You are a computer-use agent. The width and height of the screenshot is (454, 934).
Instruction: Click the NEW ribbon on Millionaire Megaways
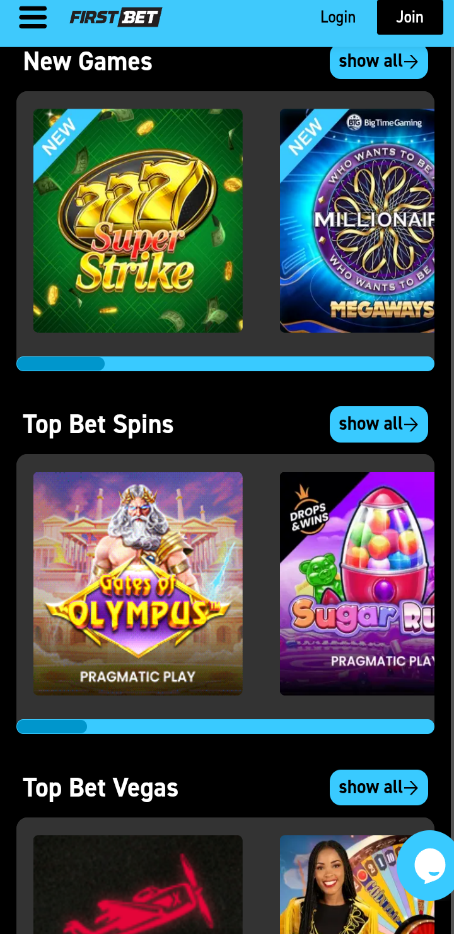tap(306, 136)
